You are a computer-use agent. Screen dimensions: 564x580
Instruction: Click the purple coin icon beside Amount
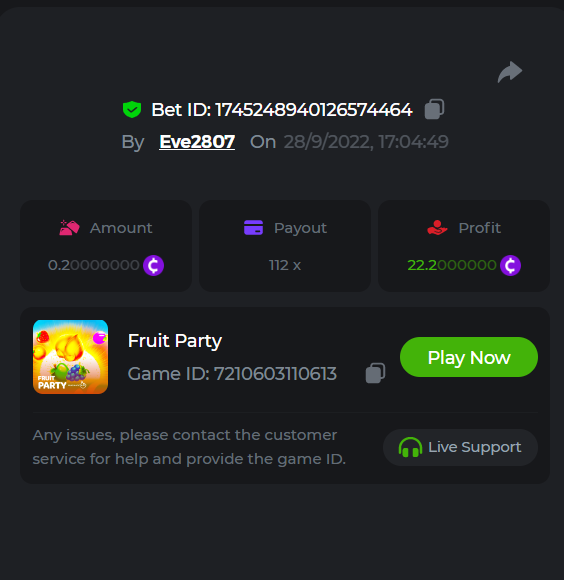point(153,265)
